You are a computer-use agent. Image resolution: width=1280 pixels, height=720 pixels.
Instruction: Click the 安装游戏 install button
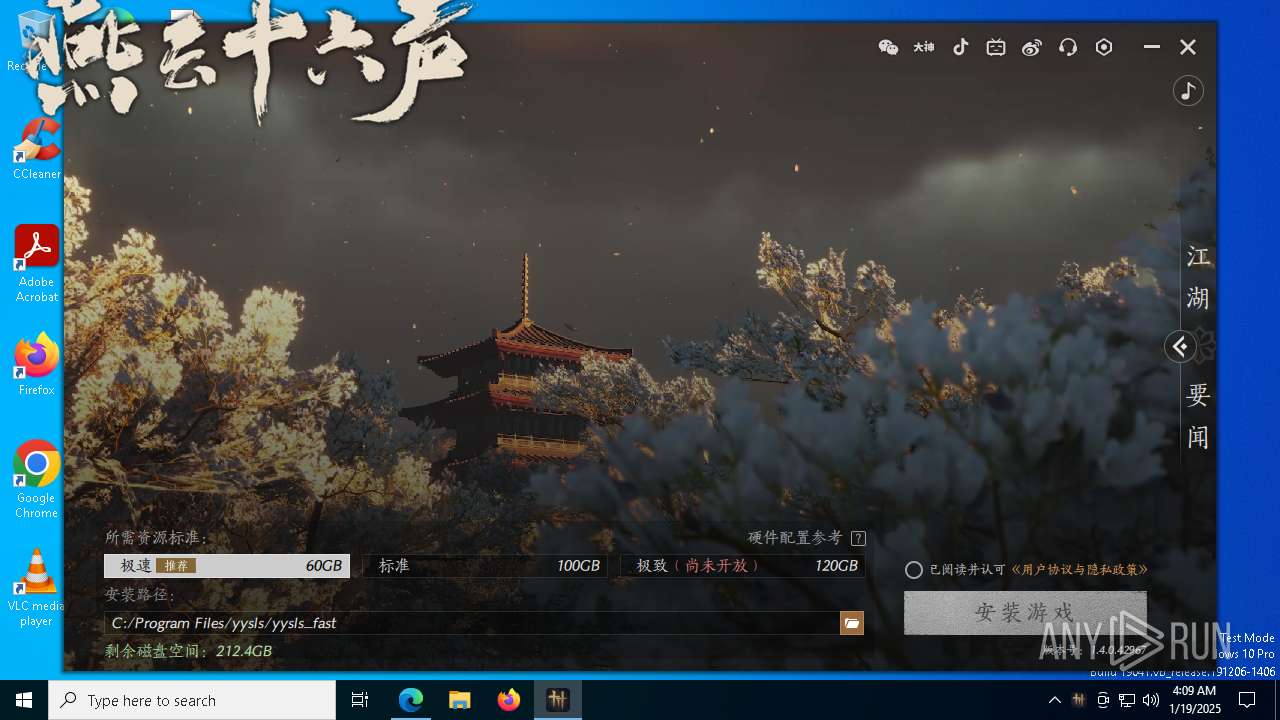[x=1025, y=613]
